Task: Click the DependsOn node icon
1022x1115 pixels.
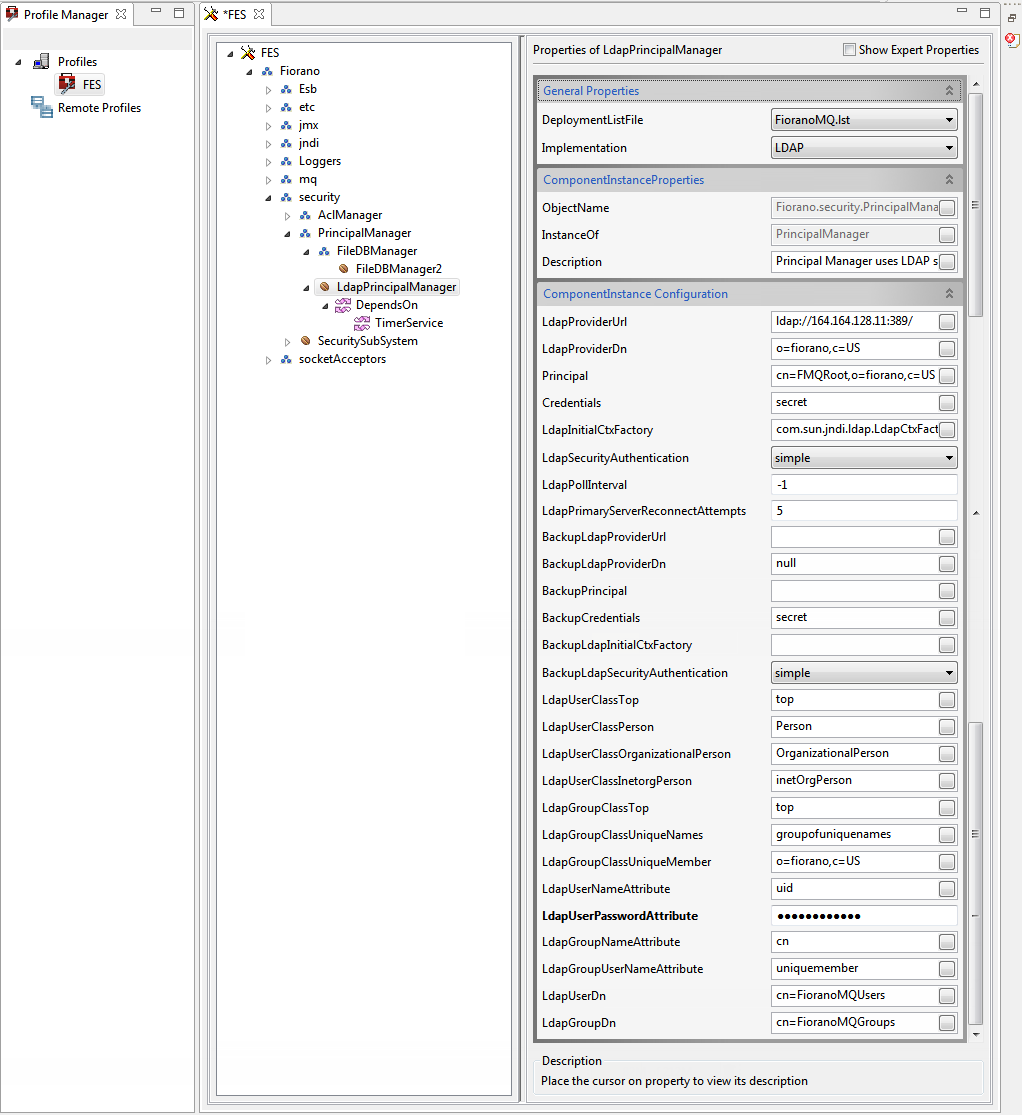Action: point(343,305)
